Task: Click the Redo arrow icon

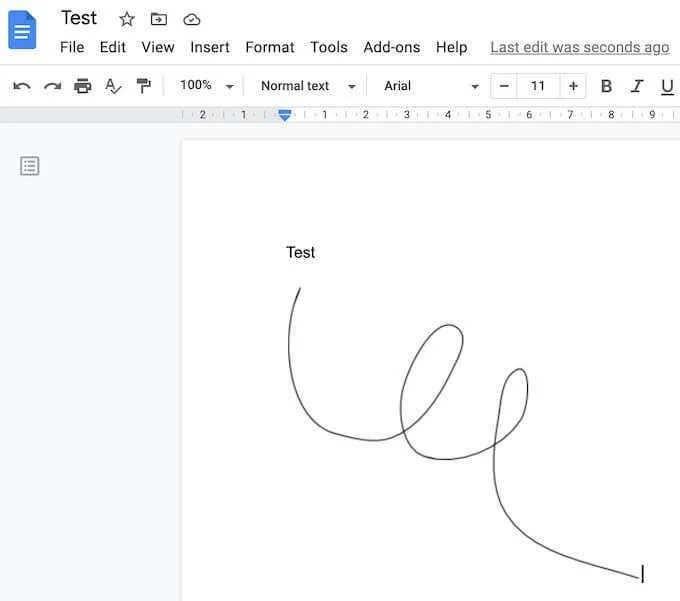Action: [x=52, y=86]
